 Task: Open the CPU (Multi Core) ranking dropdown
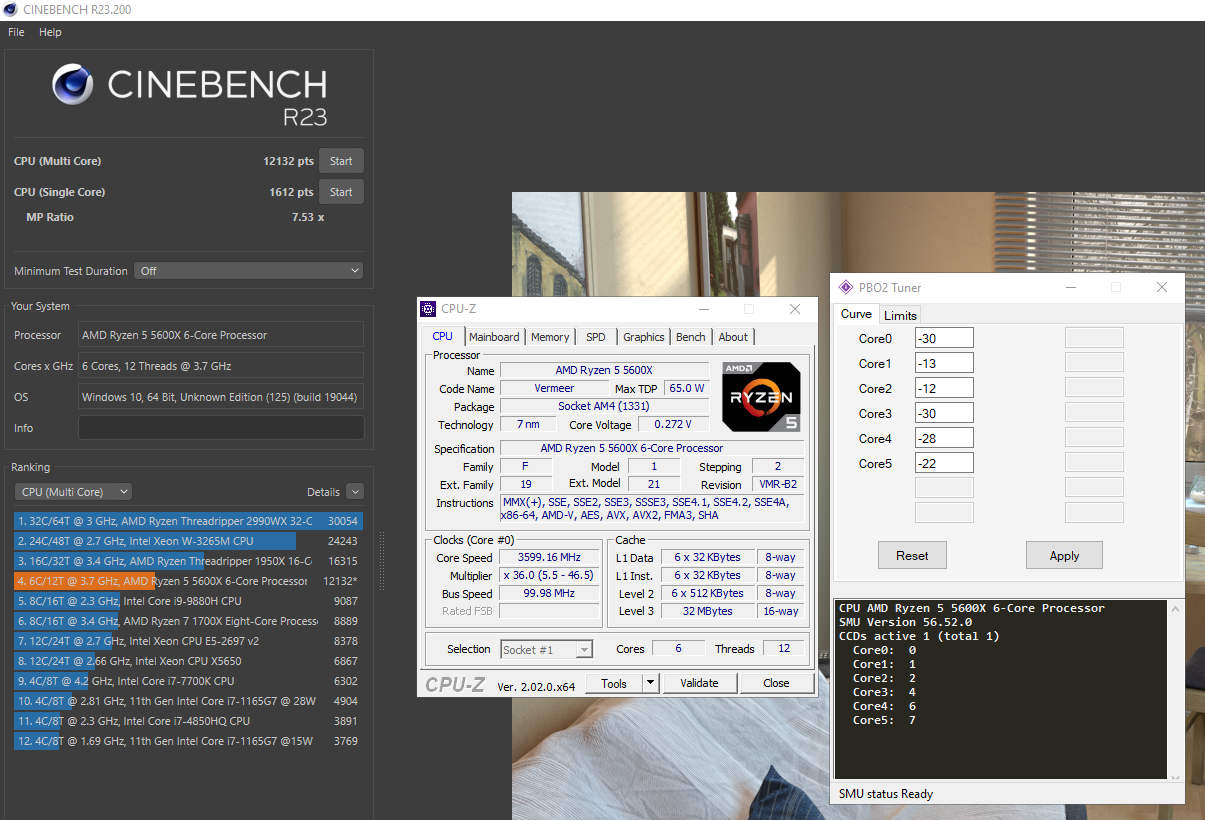(x=73, y=492)
